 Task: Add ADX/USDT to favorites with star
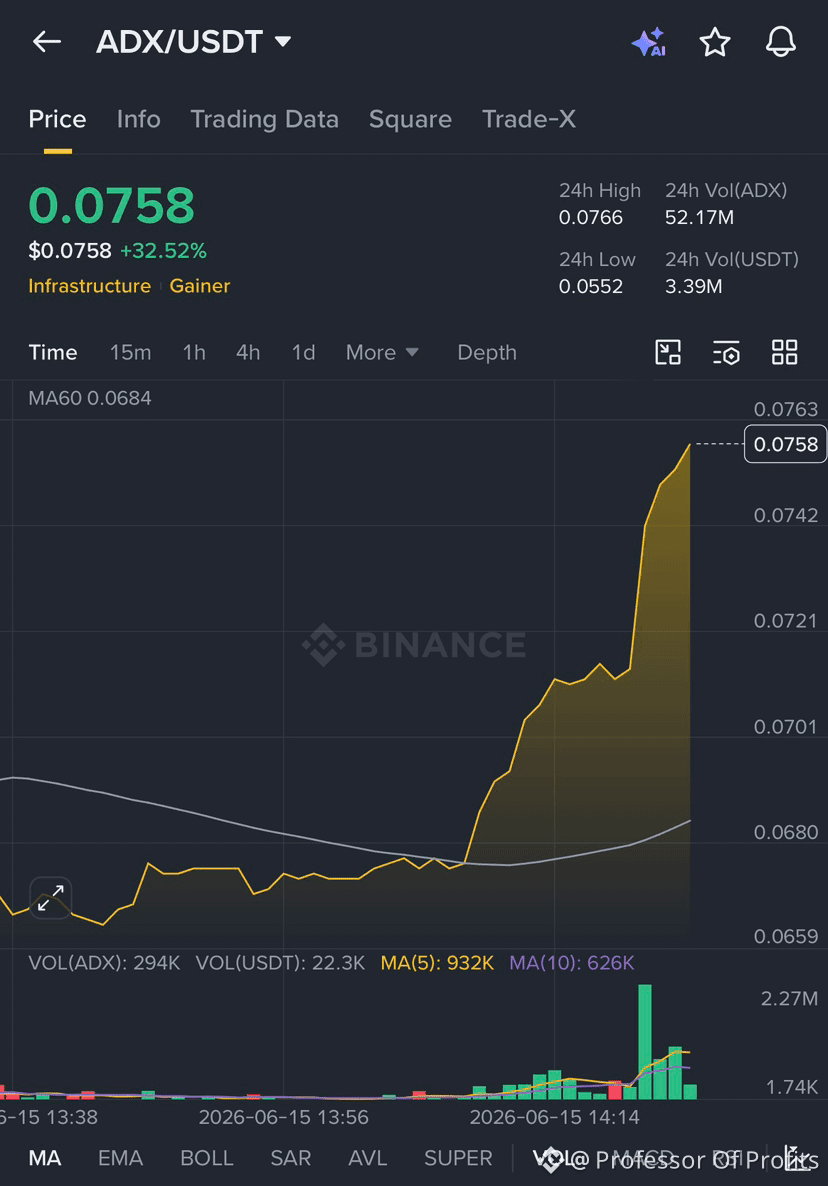pyautogui.click(x=715, y=42)
